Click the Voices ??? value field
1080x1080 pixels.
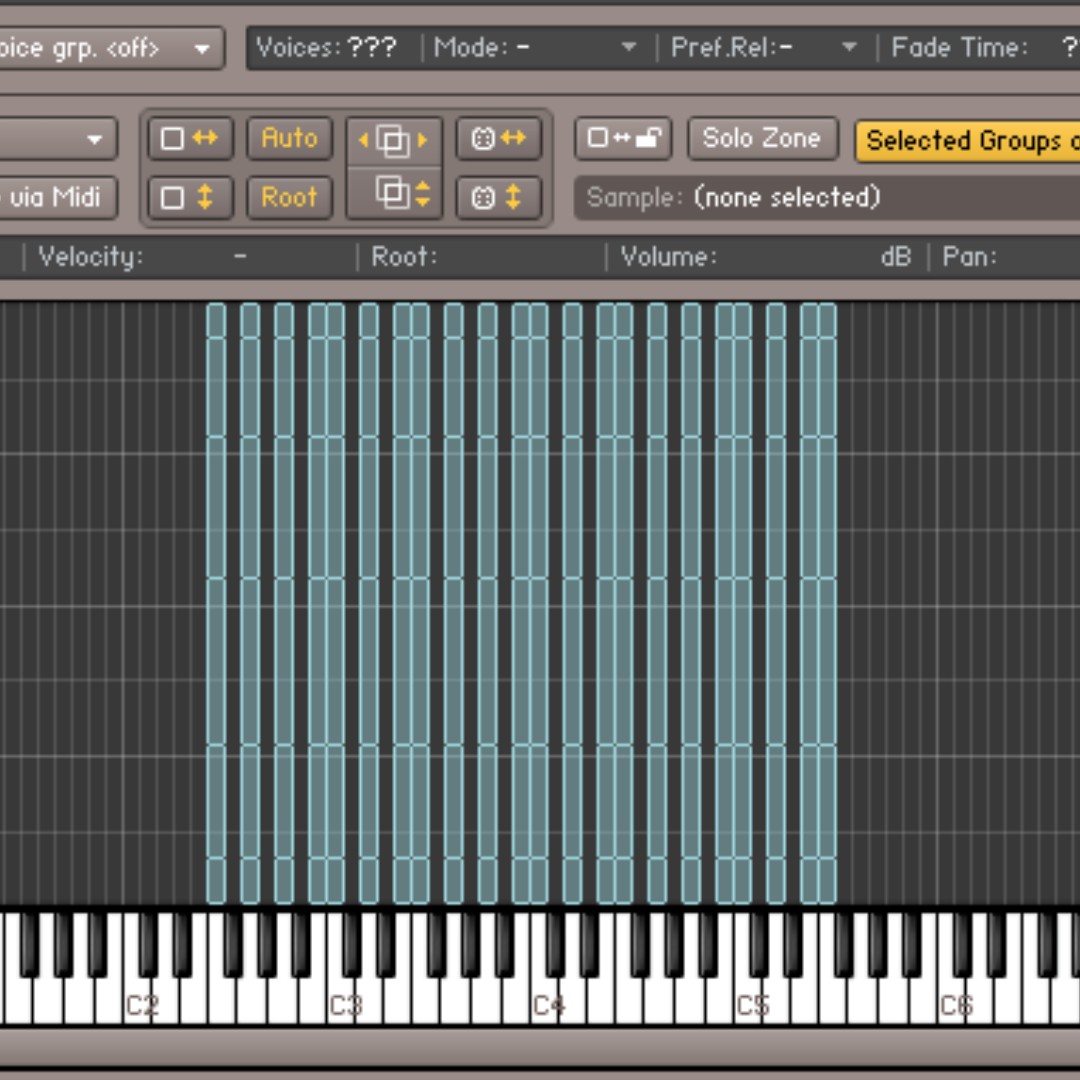click(x=372, y=48)
